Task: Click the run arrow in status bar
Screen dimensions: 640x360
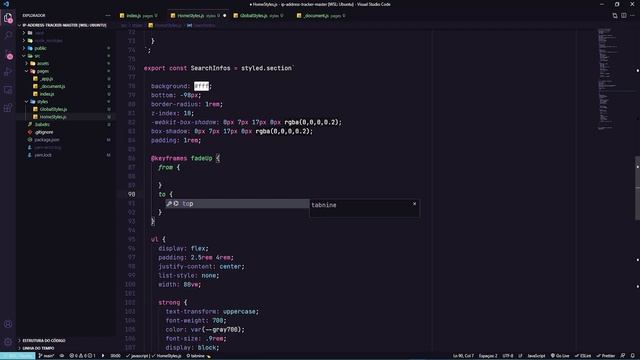Action: click(x=103, y=356)
